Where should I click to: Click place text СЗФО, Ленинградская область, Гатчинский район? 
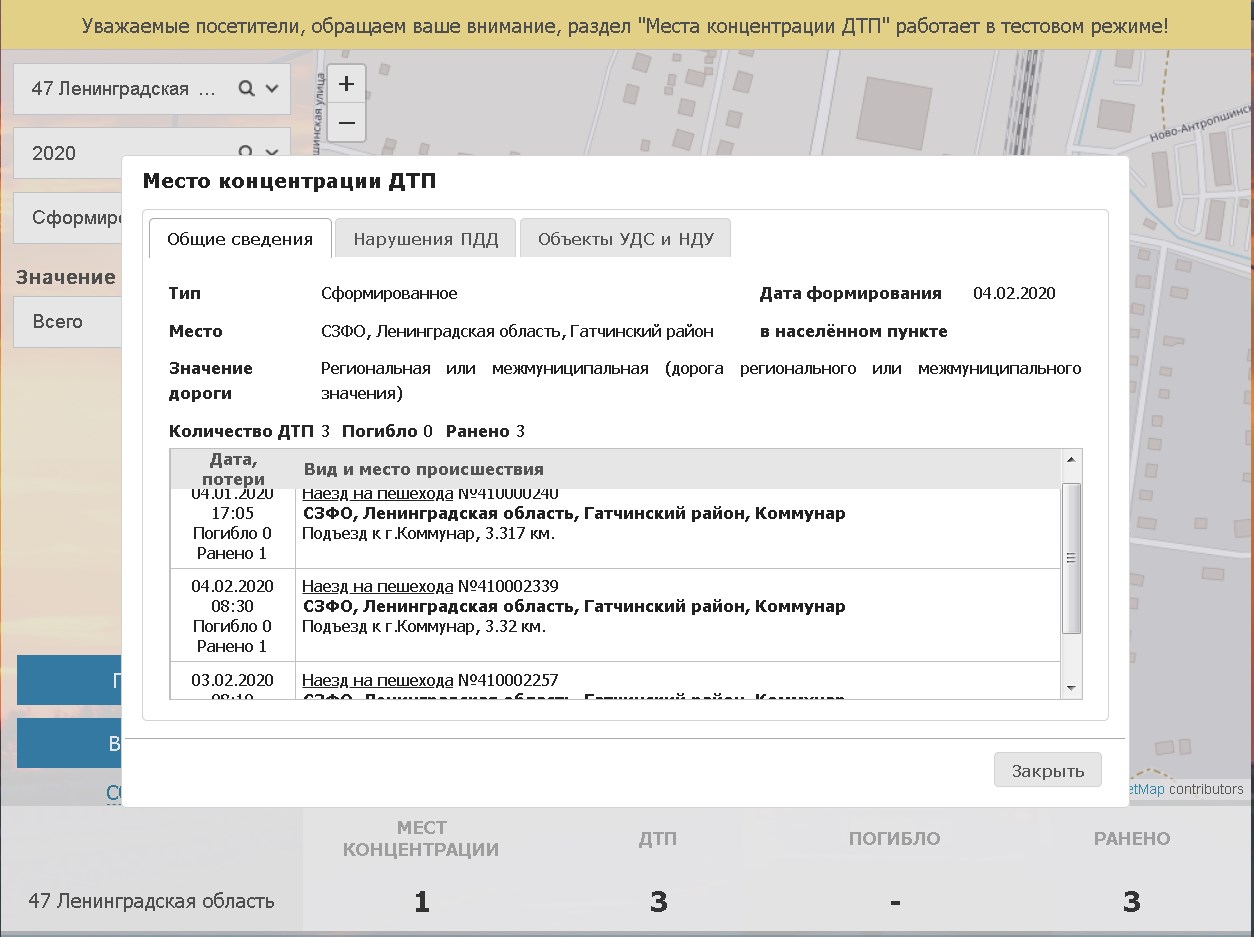(517, 331)
